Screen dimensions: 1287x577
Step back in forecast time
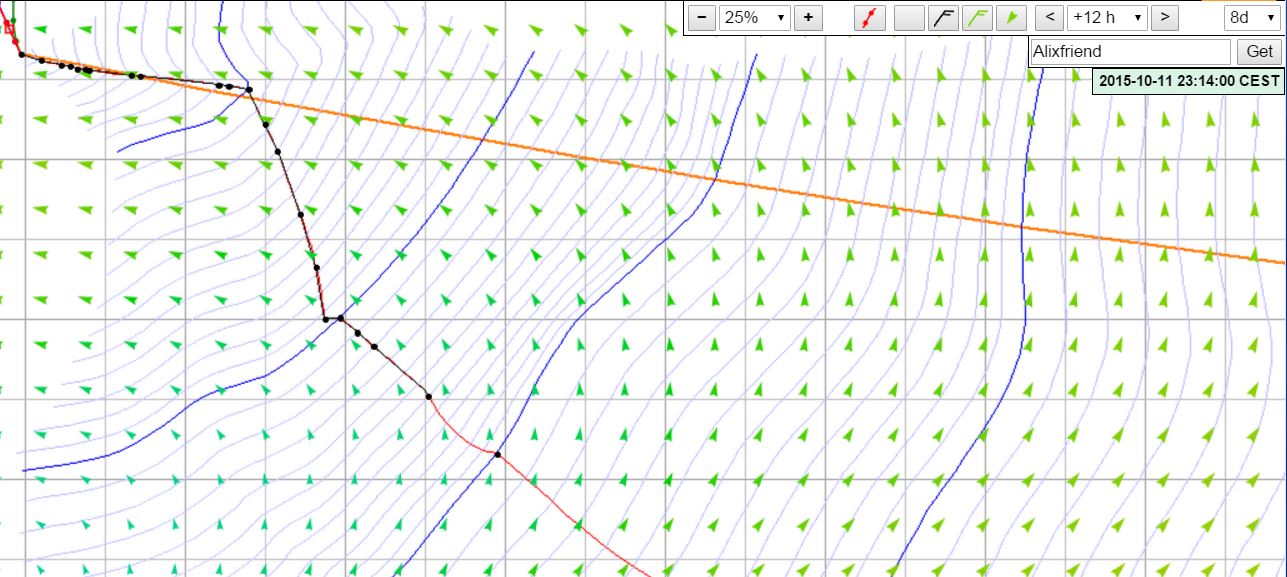coord(1049,17)
